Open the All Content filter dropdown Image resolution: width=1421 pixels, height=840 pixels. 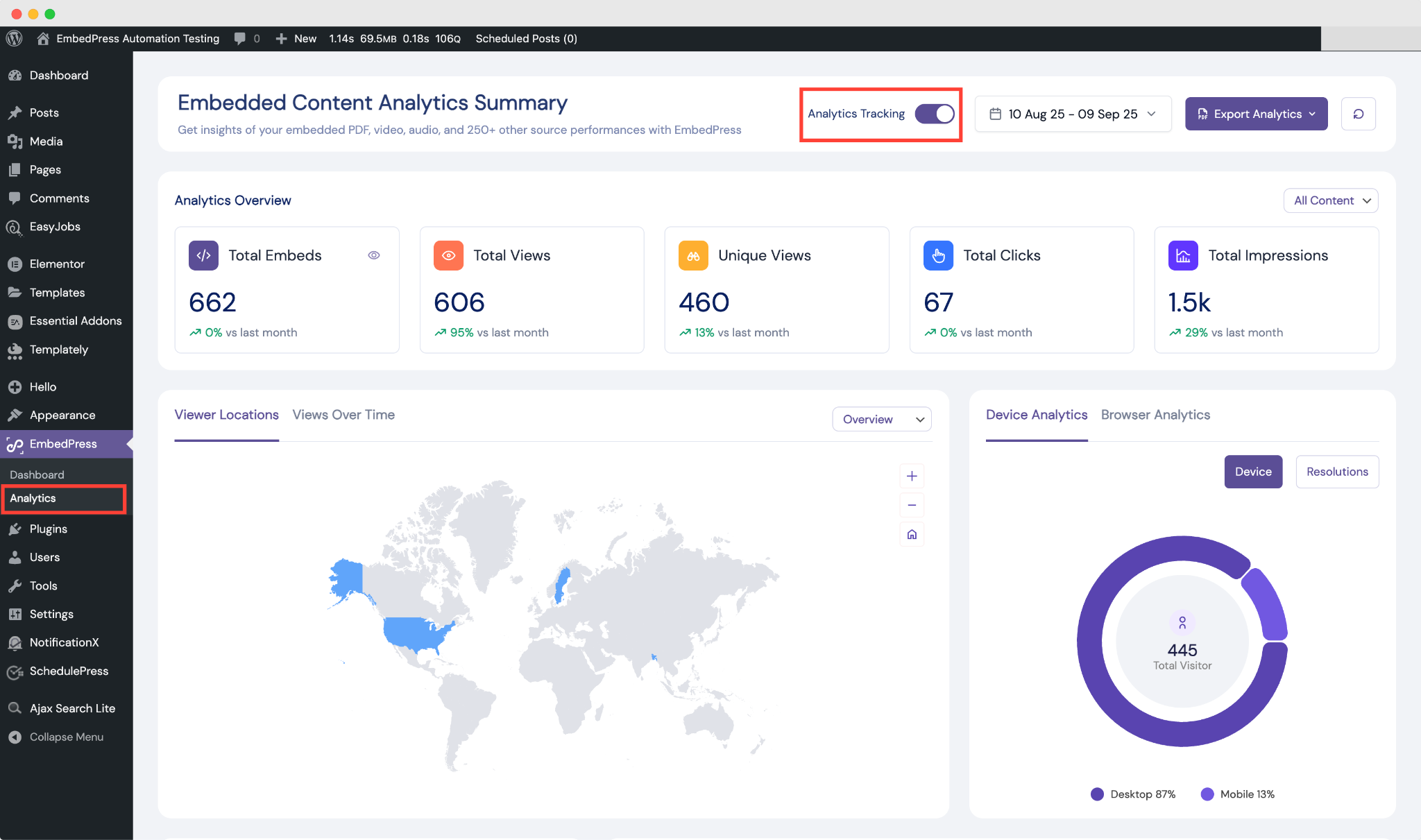pyautogui.click(x=1331, y=200)
